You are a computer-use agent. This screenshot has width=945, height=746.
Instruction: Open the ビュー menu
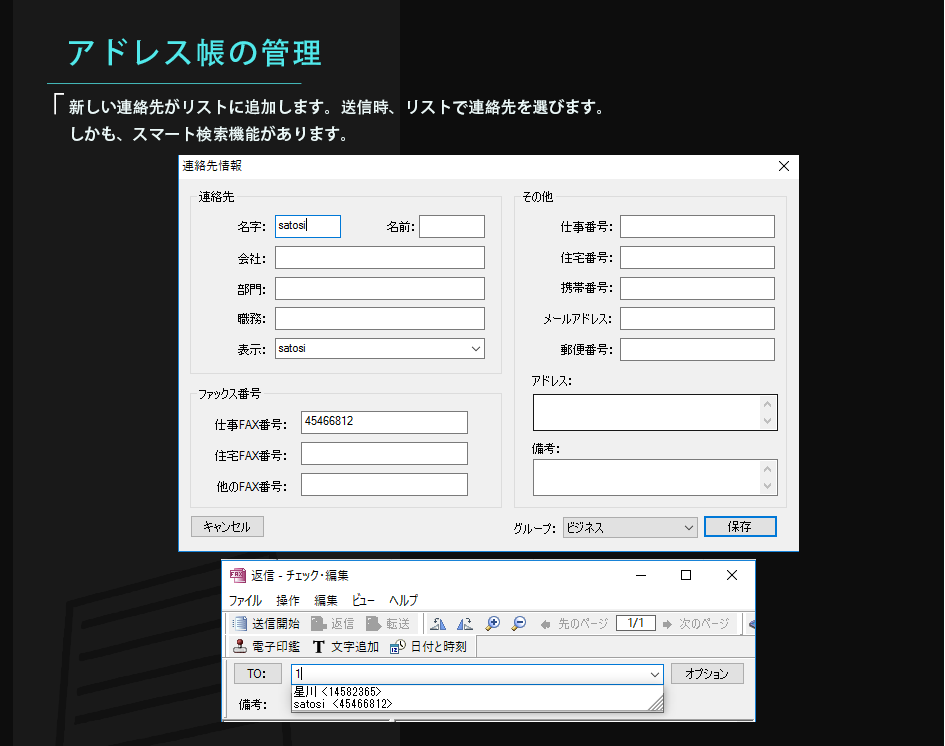coord(363,600)
